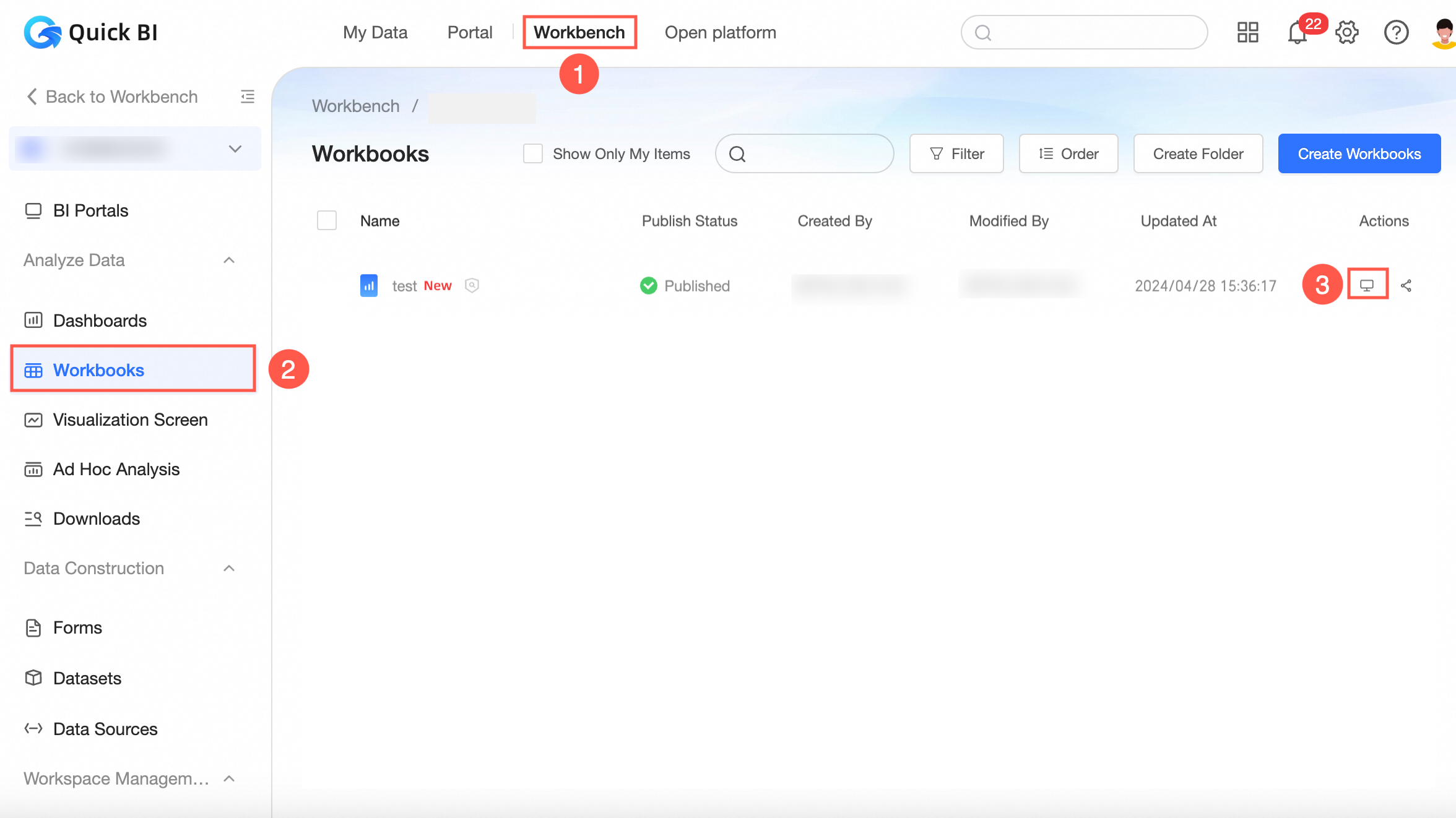Collapse the sidebar menu icon
This screenshot has height=818, width=1456.
[247, 97]
